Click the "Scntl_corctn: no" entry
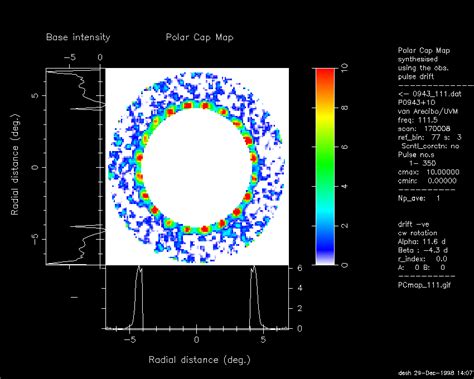 tap(430, 146)
